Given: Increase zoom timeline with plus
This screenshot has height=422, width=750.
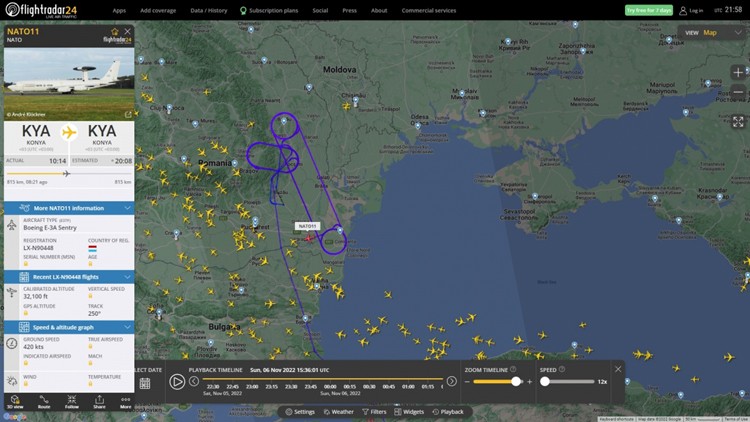Looking at the screenshot, I should pos(529,382).
